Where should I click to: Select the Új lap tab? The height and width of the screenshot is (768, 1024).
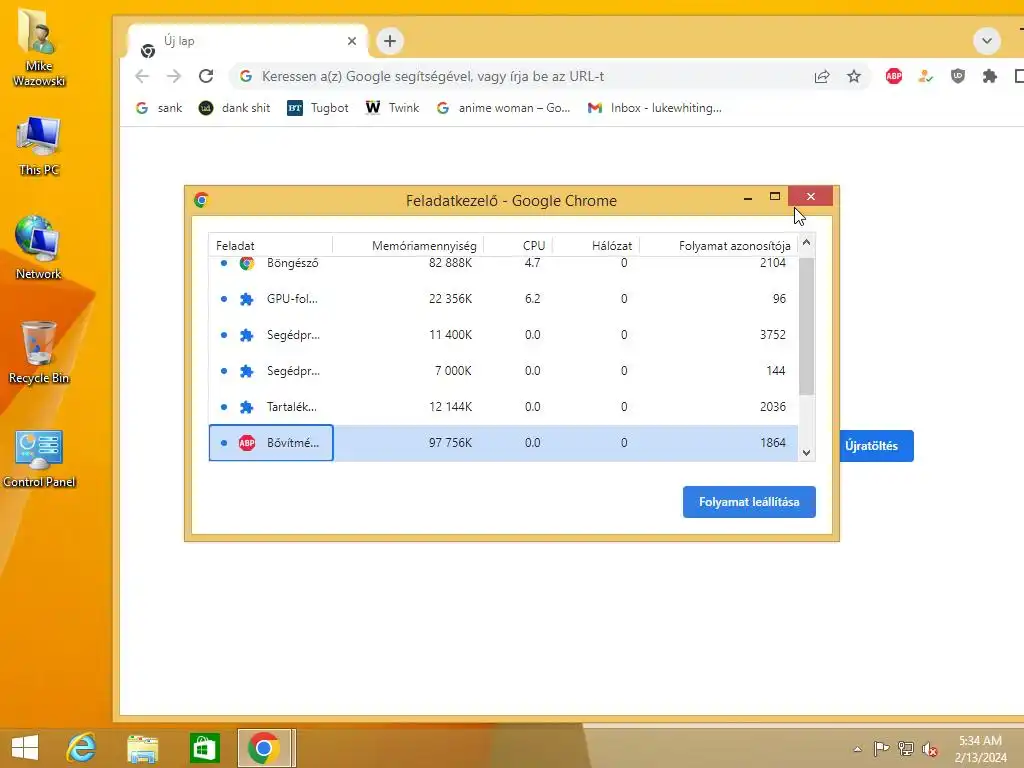[x=248, y=42]
